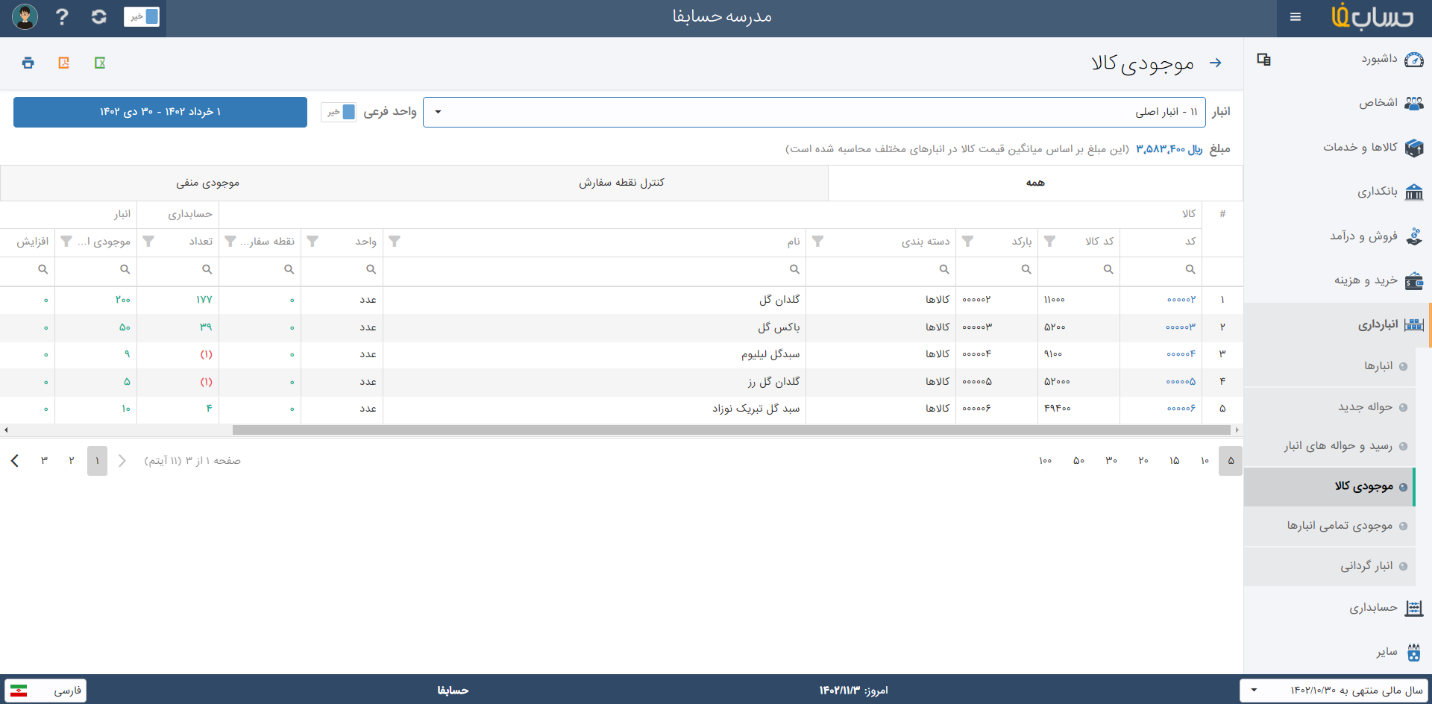Click the search field under the تعداد column
1432x704 pixels.
click(177, 270)
